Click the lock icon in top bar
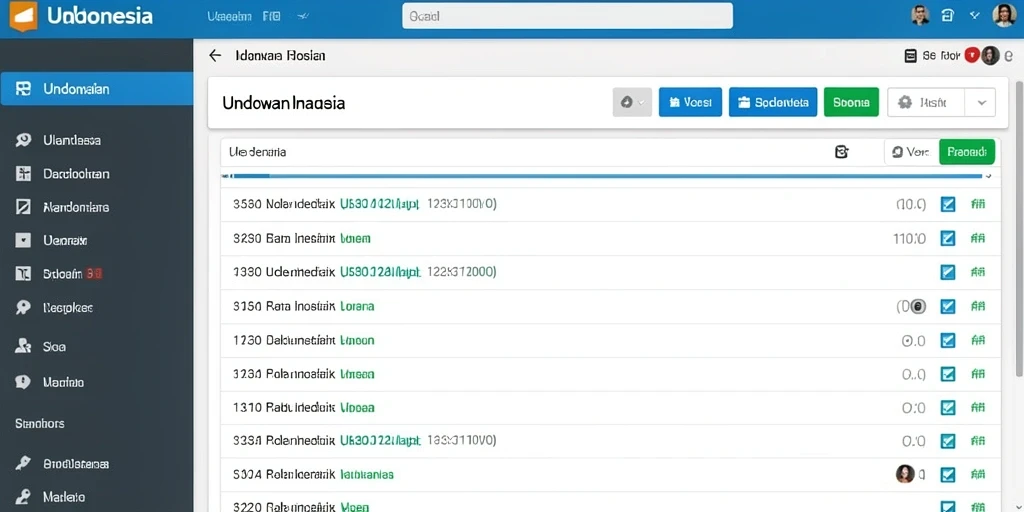This screenshot has width=1024, height=512. tap(948, 16)
